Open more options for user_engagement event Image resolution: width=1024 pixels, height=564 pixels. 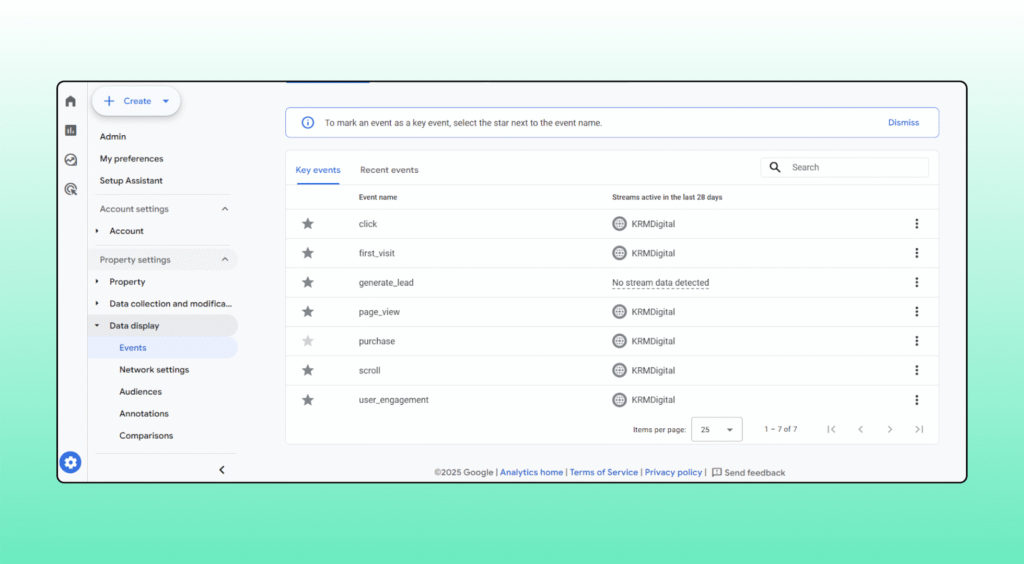916,400
